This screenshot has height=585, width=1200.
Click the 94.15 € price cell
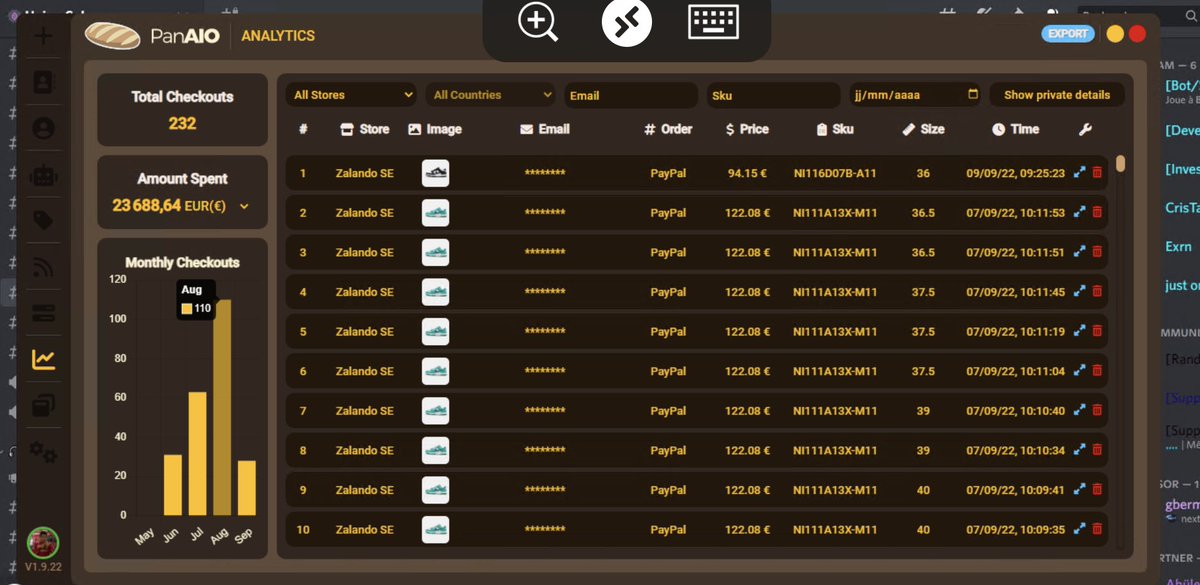pos(747,173)
